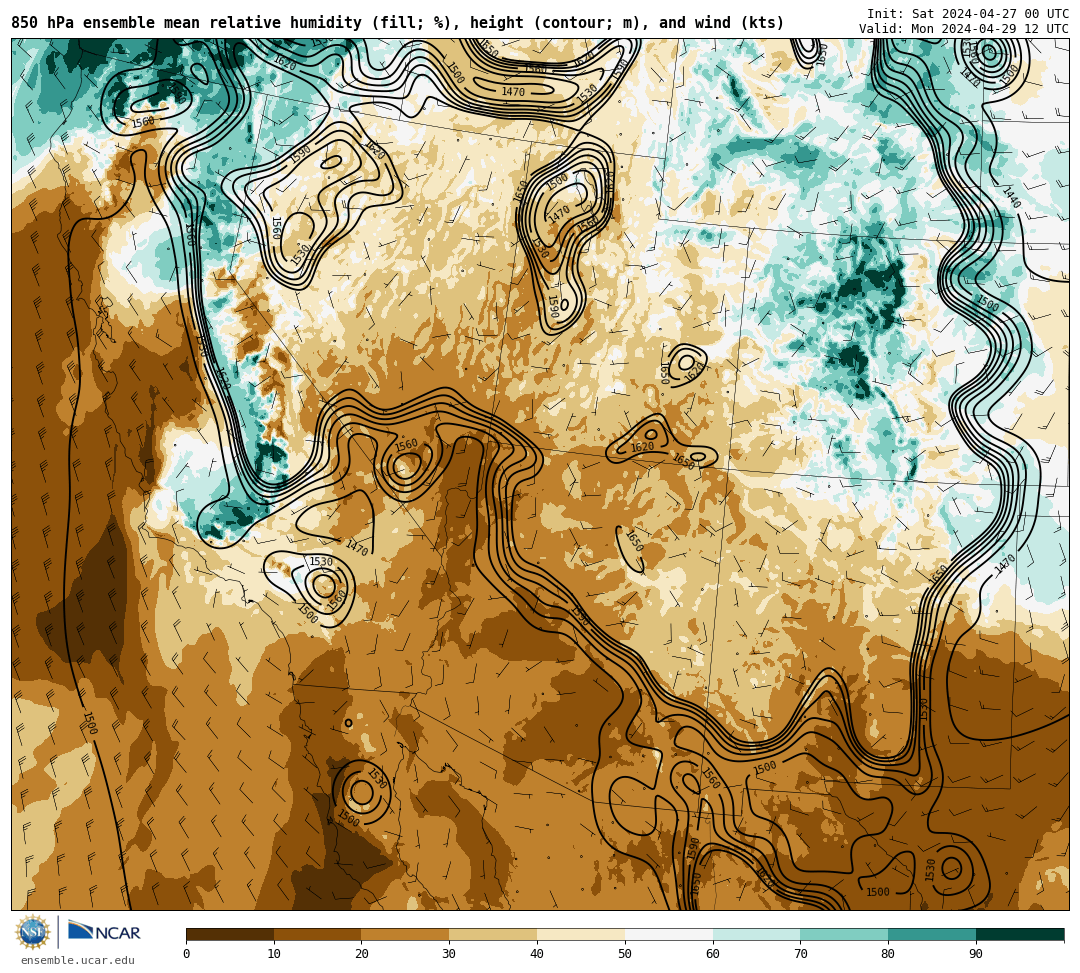Click the Init: Sat 2024-04-27 00 UTC text
1080x973 pixels.
click(x=968, y=14)
